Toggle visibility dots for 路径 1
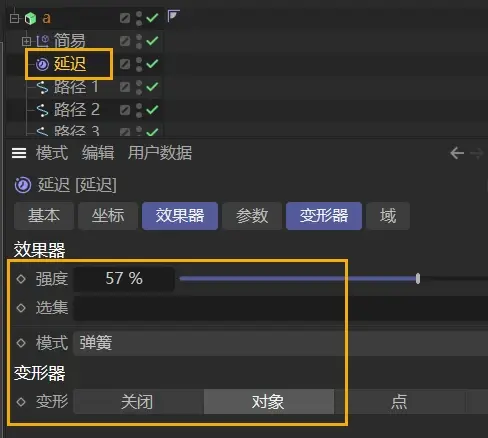488x438 pixels. pyautogui.click(x=139, y=87)
